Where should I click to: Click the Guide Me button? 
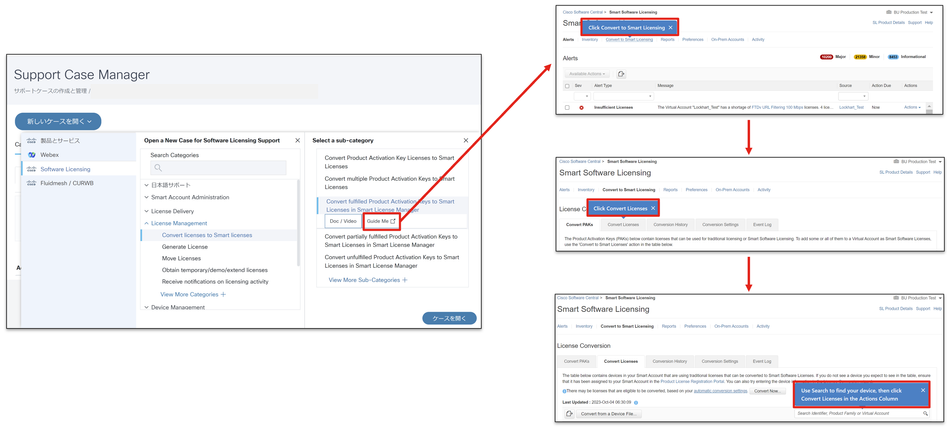coord(380,221)
